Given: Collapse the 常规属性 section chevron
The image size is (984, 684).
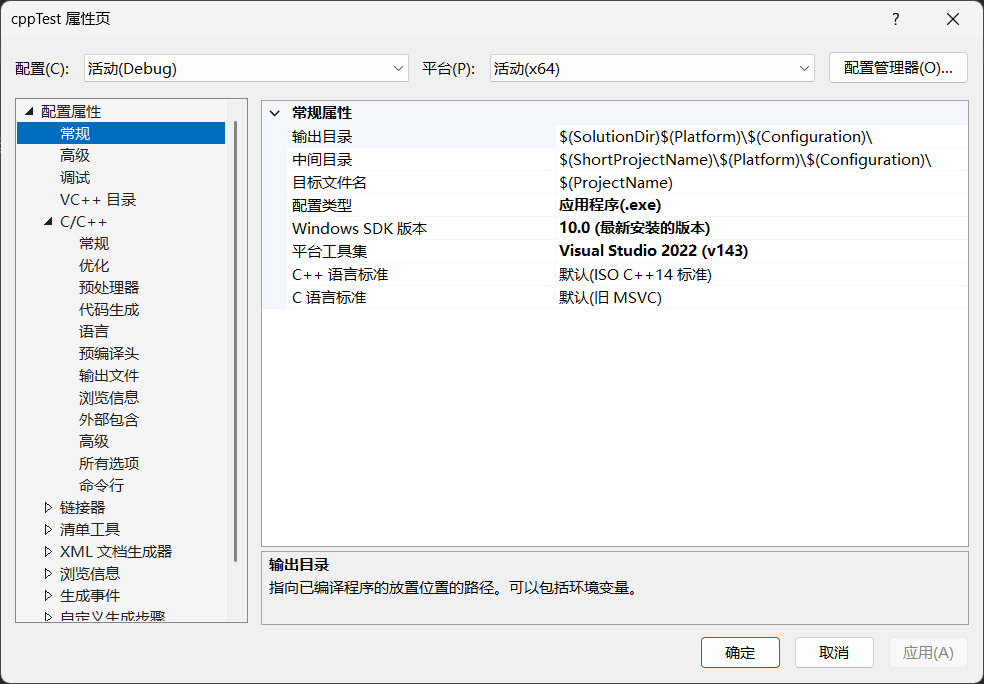Looking at the screenshot, I should point(274,114).
